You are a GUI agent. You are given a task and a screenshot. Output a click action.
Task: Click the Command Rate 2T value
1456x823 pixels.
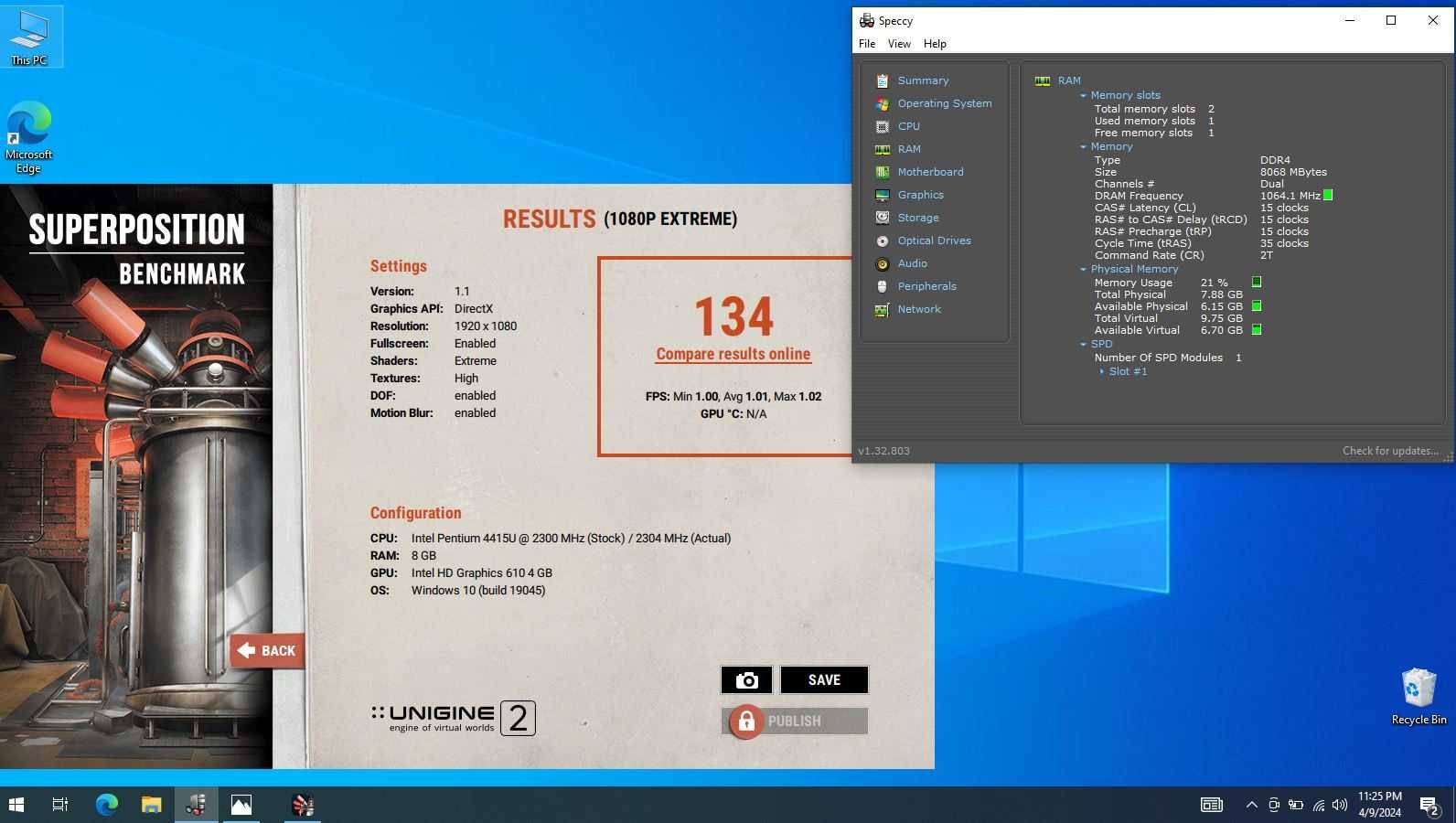1266,255
